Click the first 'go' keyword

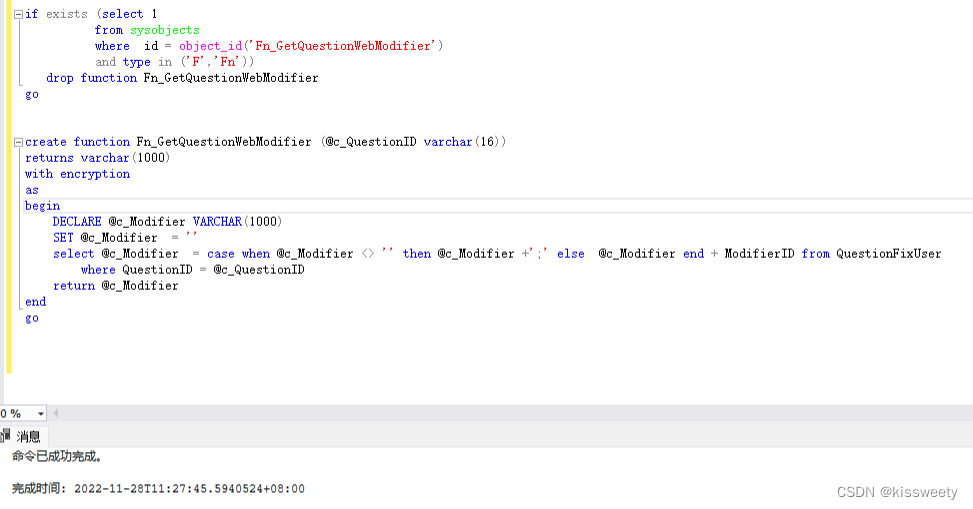32,94
